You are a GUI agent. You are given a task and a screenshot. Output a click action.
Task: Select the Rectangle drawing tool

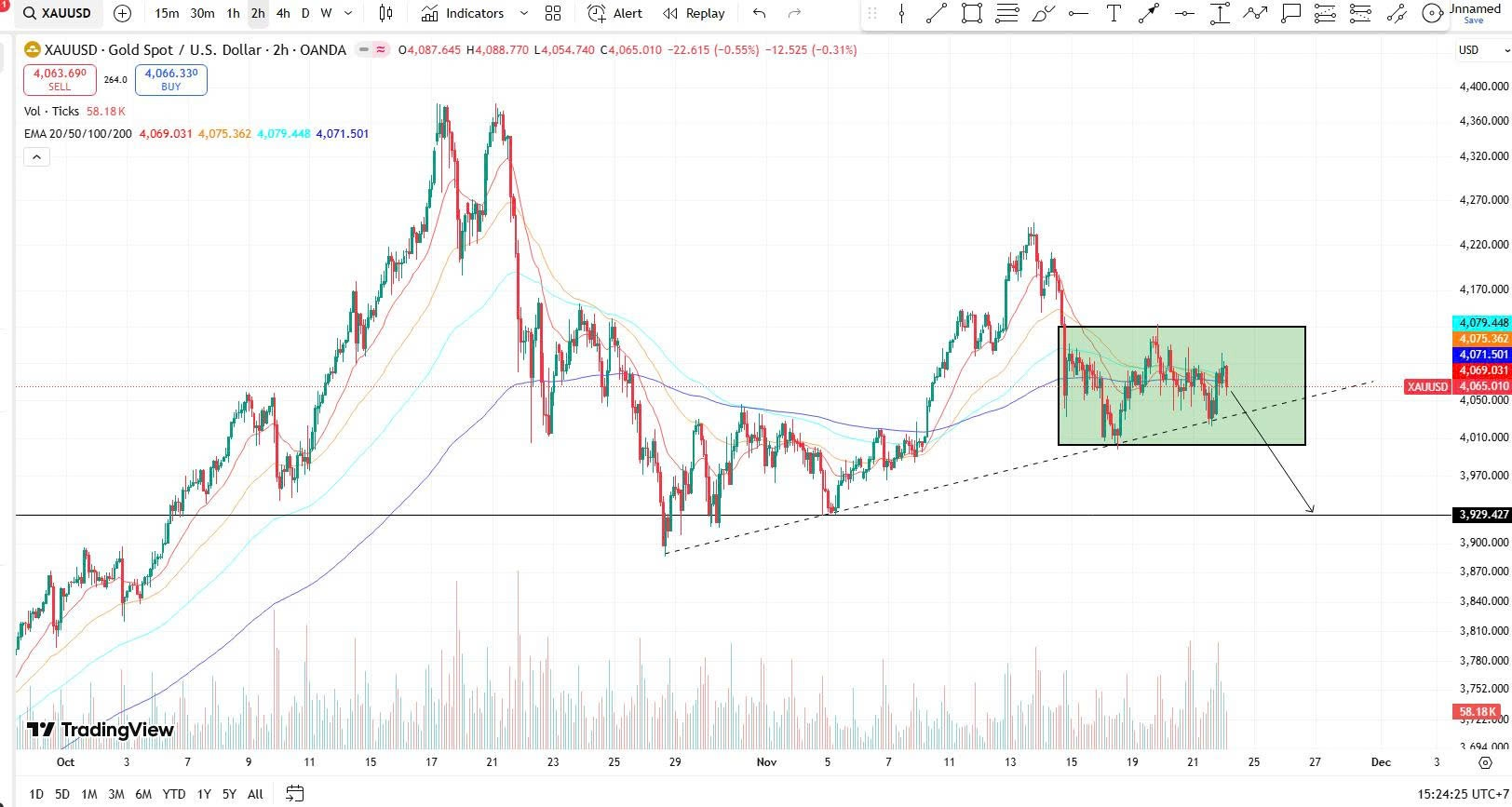tap(972, 13)
